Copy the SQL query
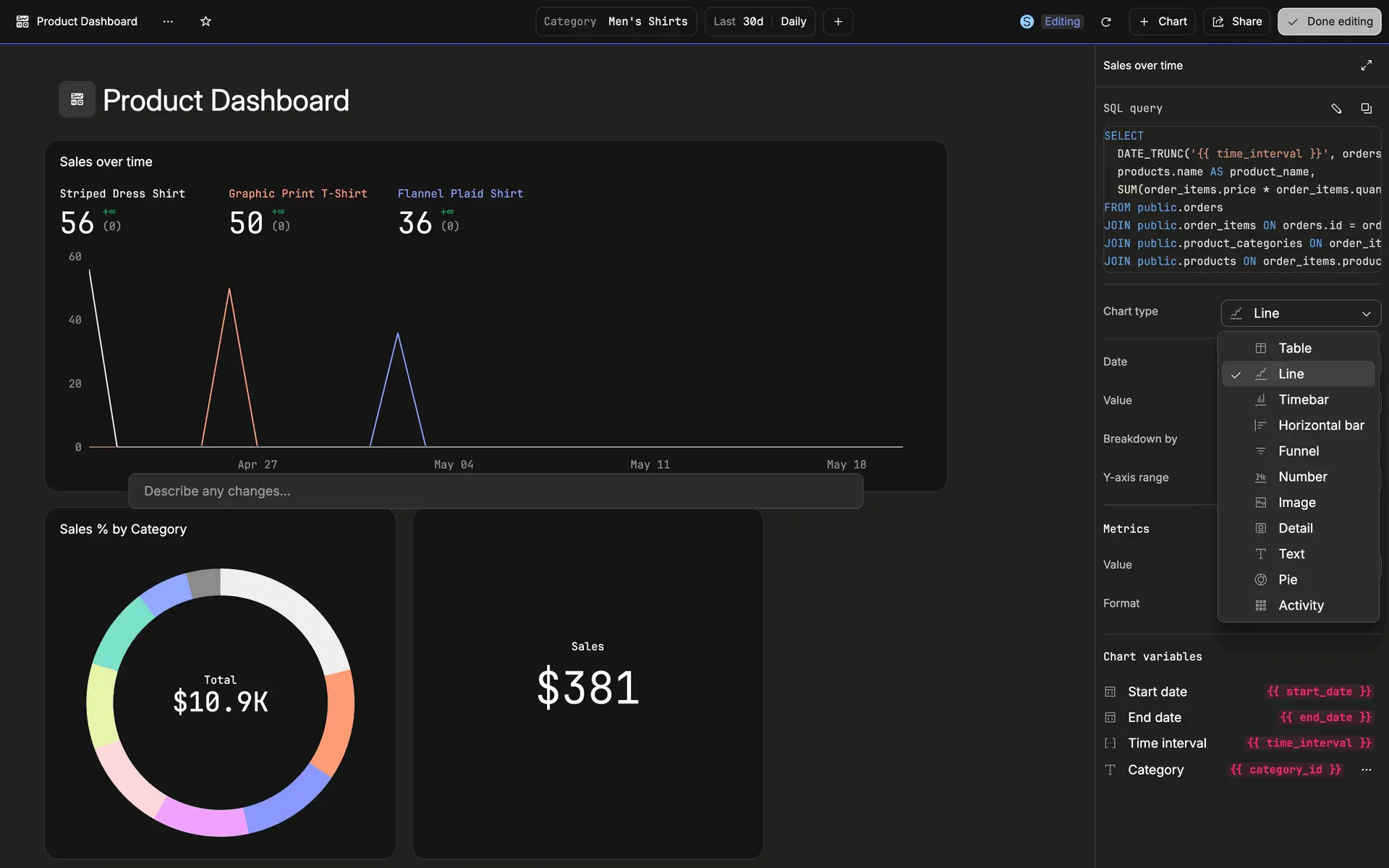 click(1366, 109)
